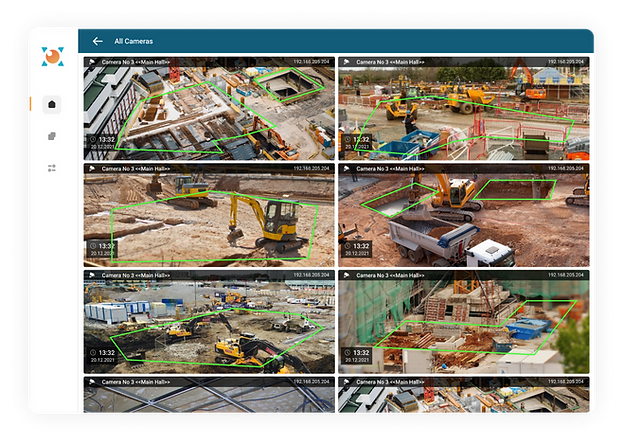Click the IP address label on the red barriers feed

(567, 63)
